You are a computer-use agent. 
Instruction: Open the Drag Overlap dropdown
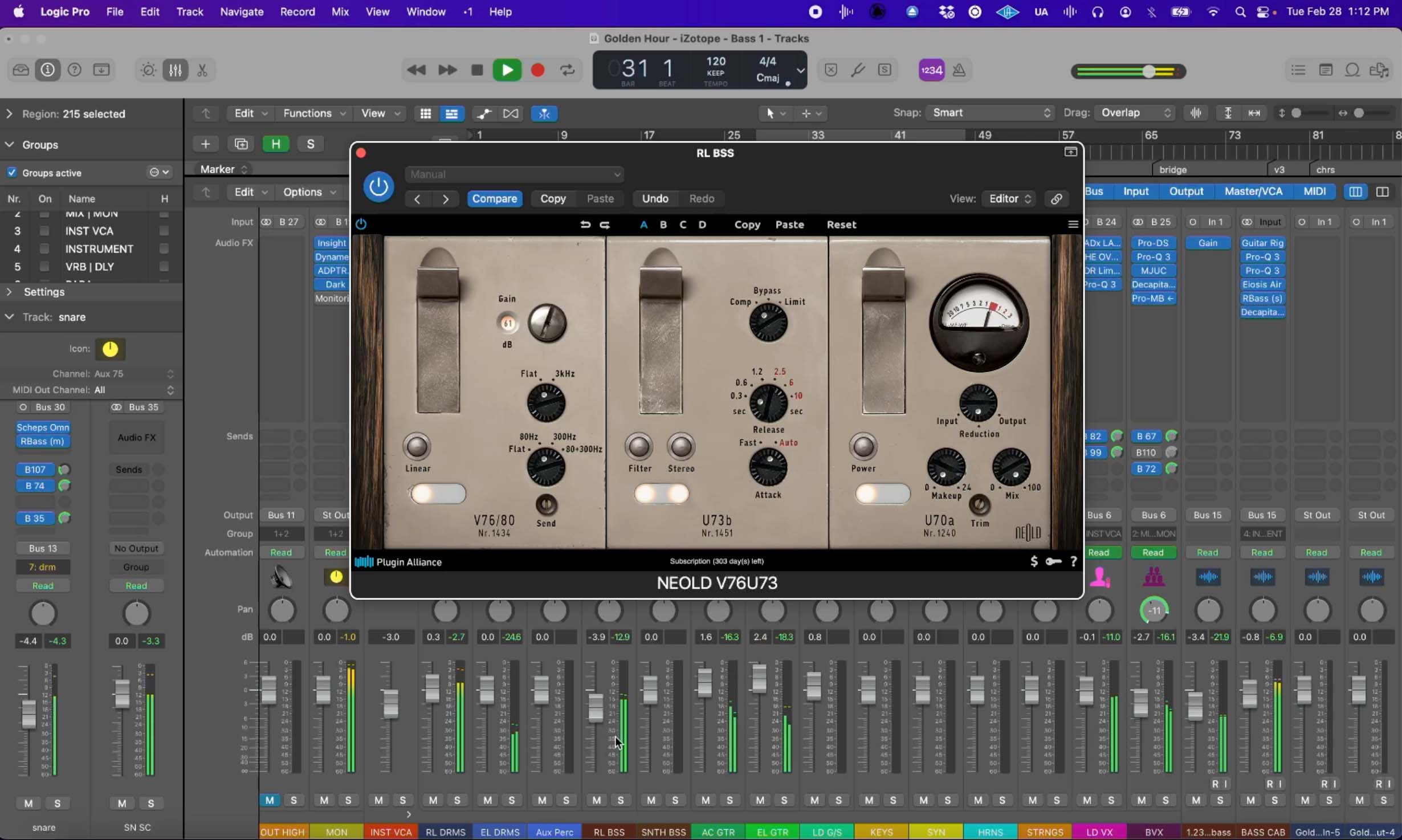point(1135,113)
